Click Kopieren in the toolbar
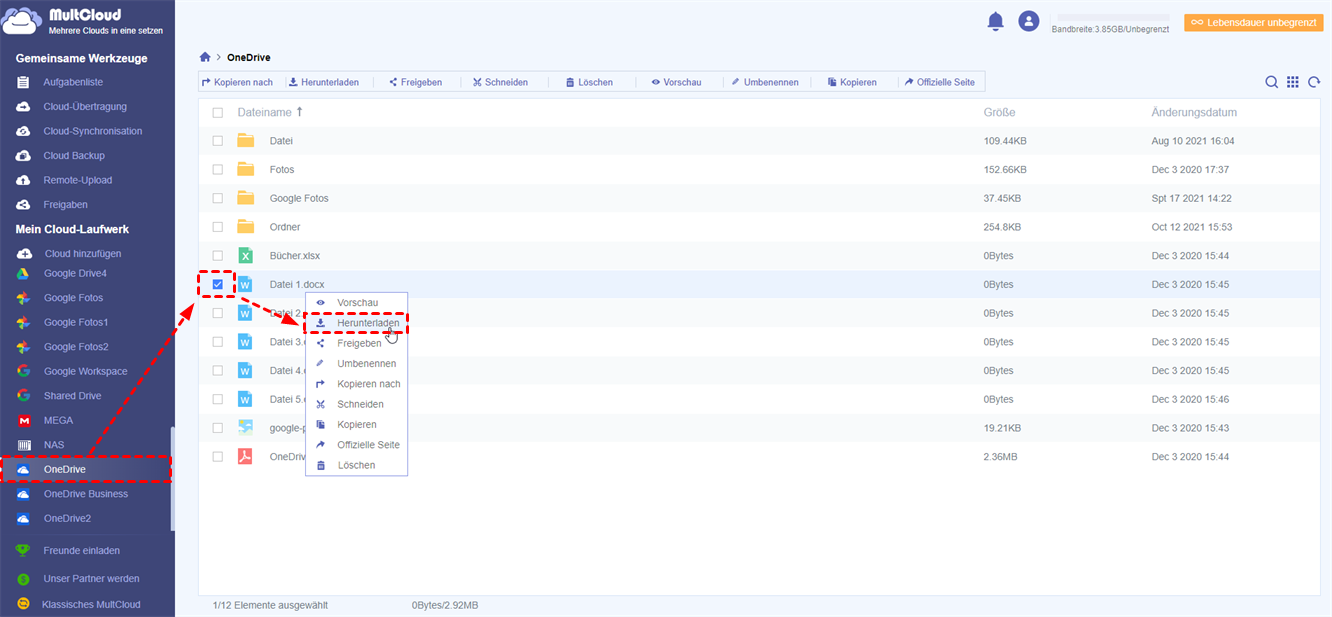 (852, 82)
